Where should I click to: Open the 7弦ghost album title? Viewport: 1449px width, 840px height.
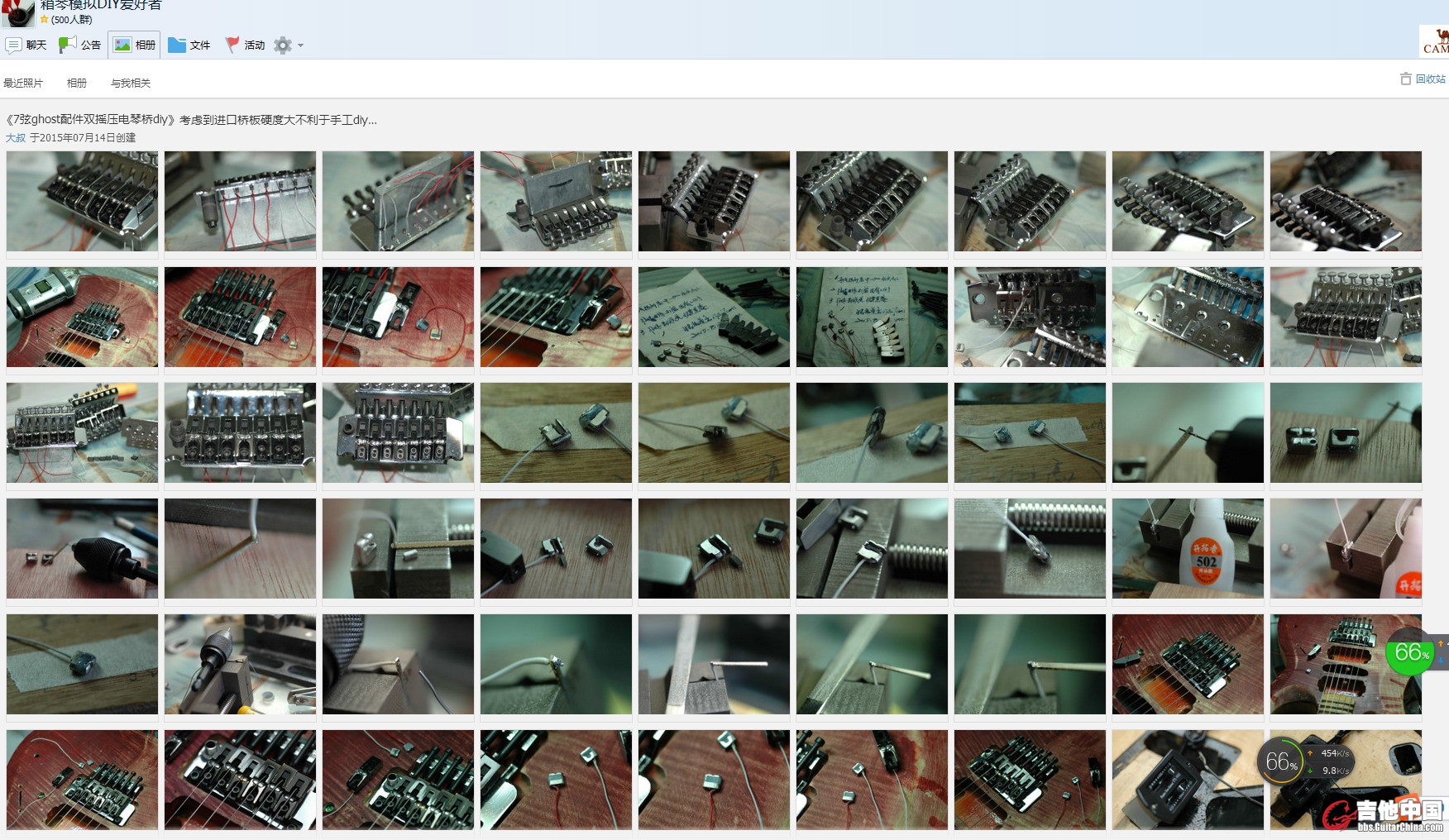191,120
